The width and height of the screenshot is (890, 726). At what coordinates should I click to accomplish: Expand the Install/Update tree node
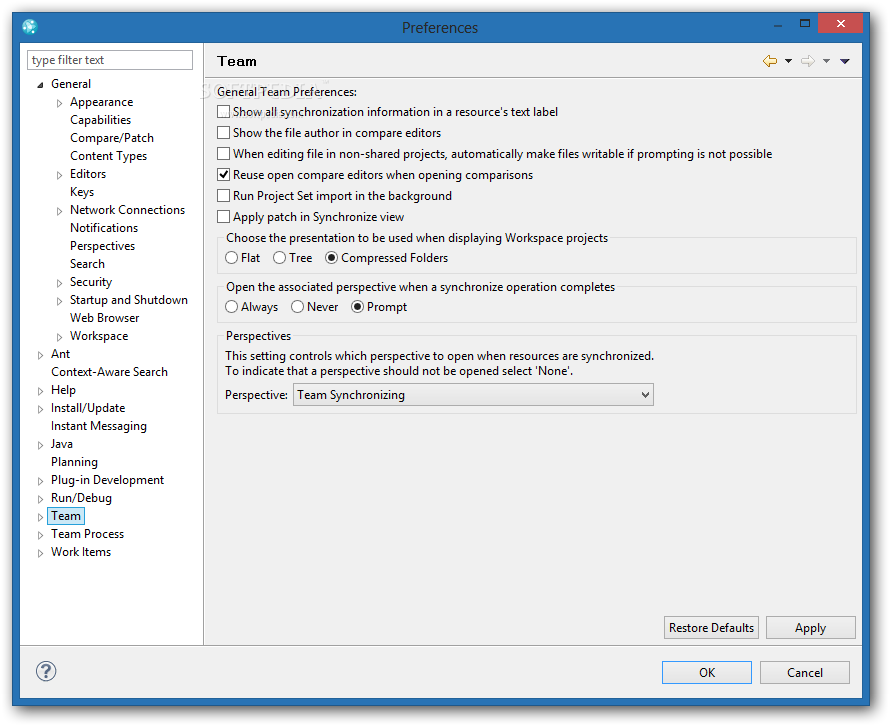40,409
